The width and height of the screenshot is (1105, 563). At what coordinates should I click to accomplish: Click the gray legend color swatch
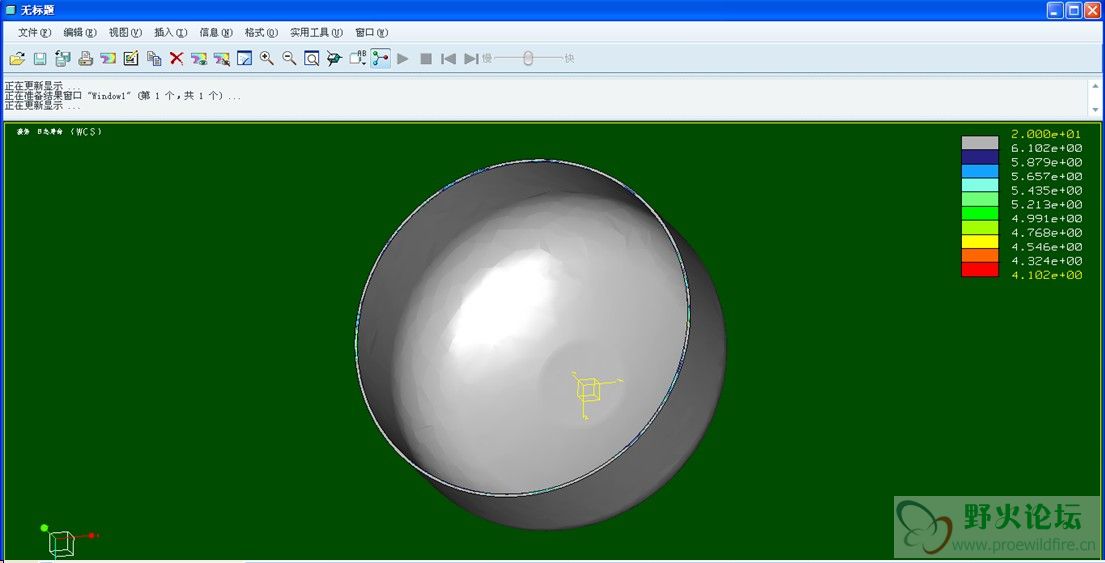(x=980, y=143)
